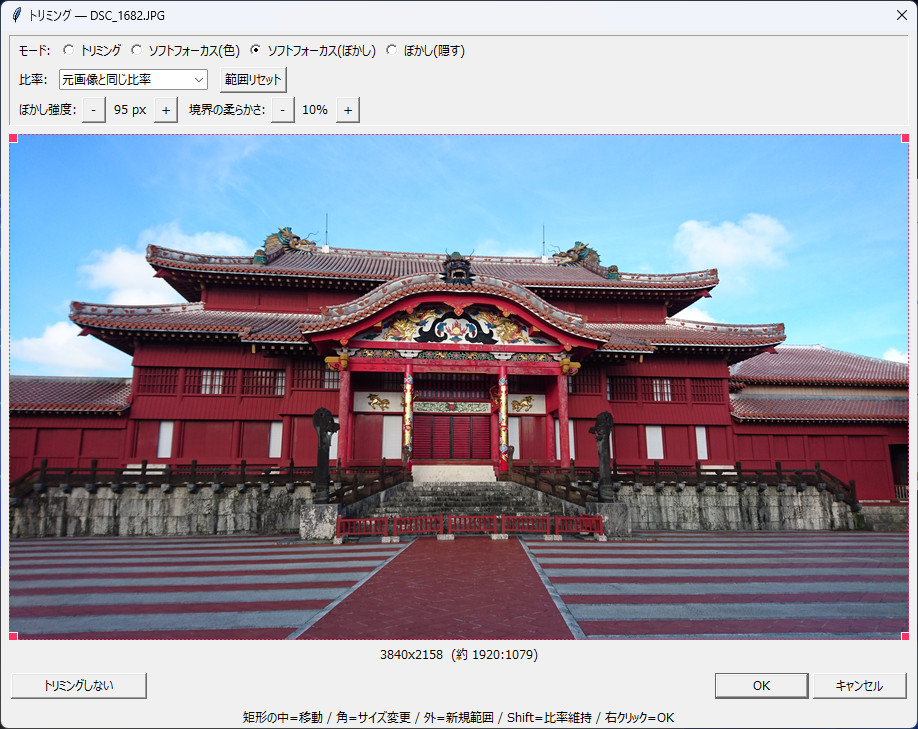
Task: Click the dropdown arrow next to 元画像と同じ比率
Action: 199,80
